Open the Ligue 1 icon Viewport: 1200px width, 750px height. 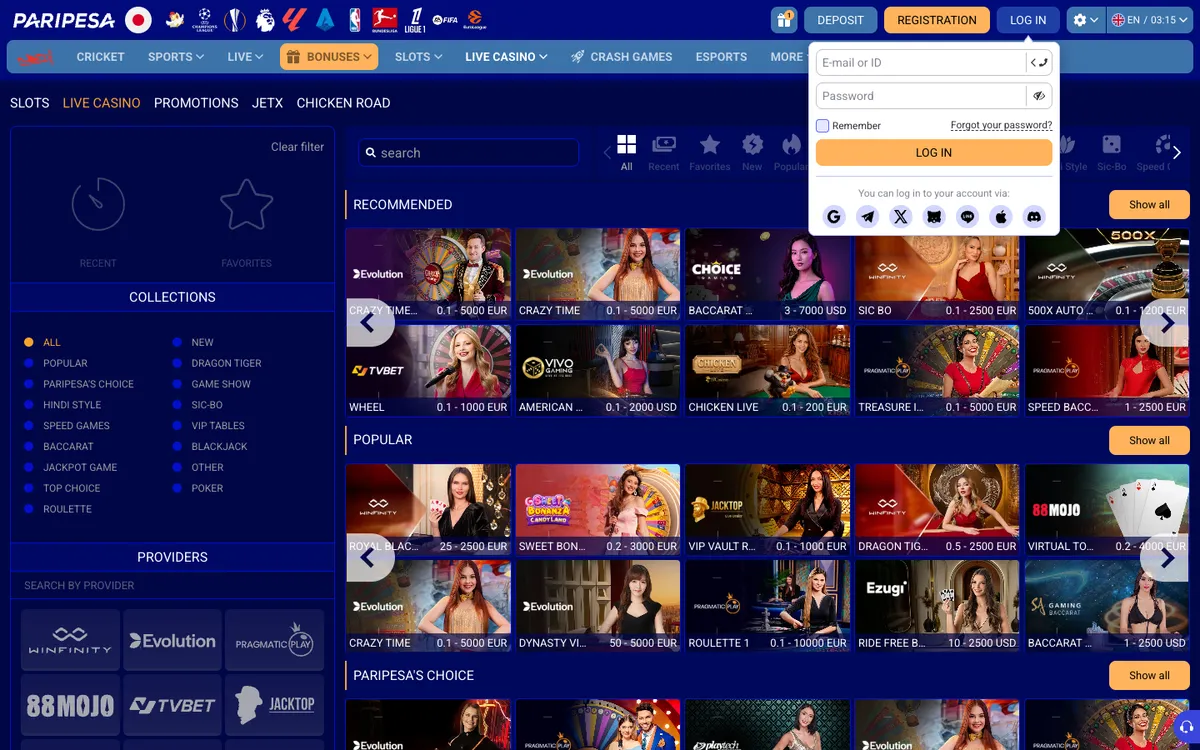[415, 19]
